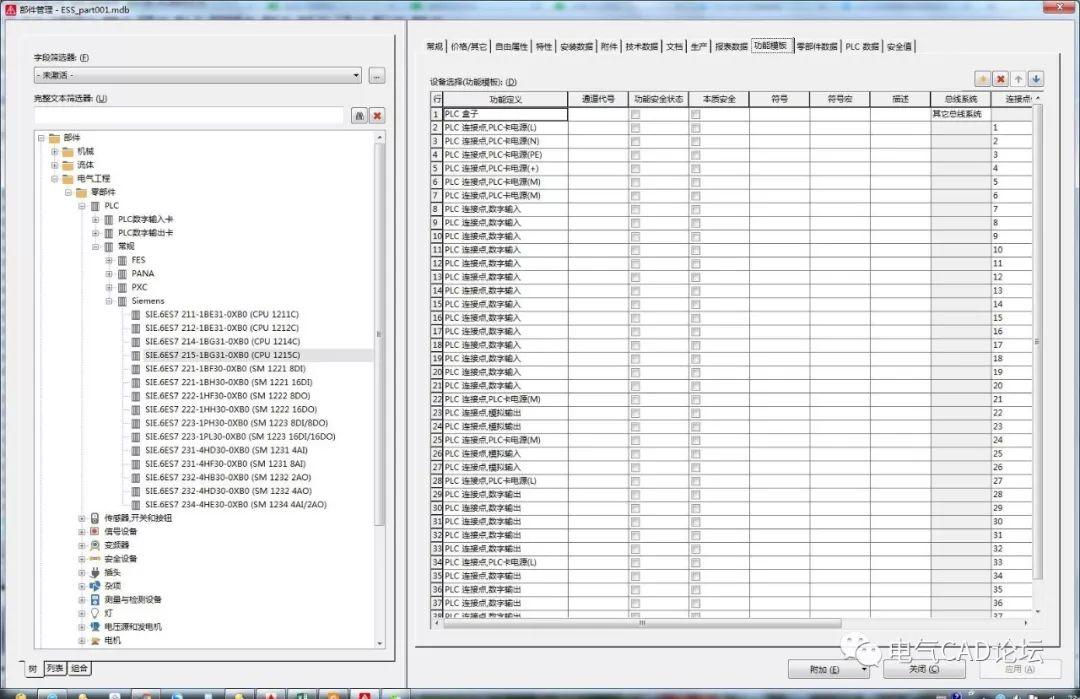Click the 传感器,开关和按钮 category icon
The height and width of the screenshot is (699, 1080).
(95, 518)
